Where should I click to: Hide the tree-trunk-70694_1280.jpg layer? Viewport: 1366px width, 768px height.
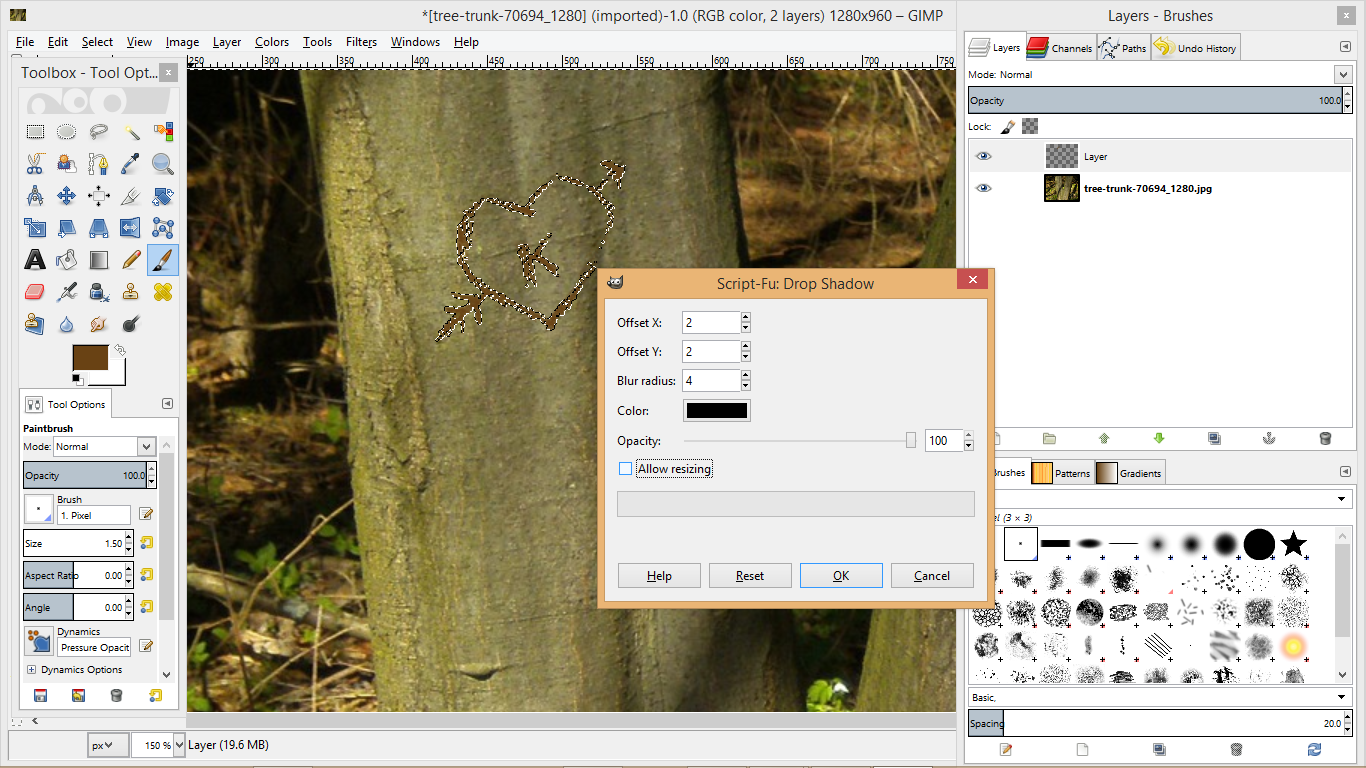(983, 188)
